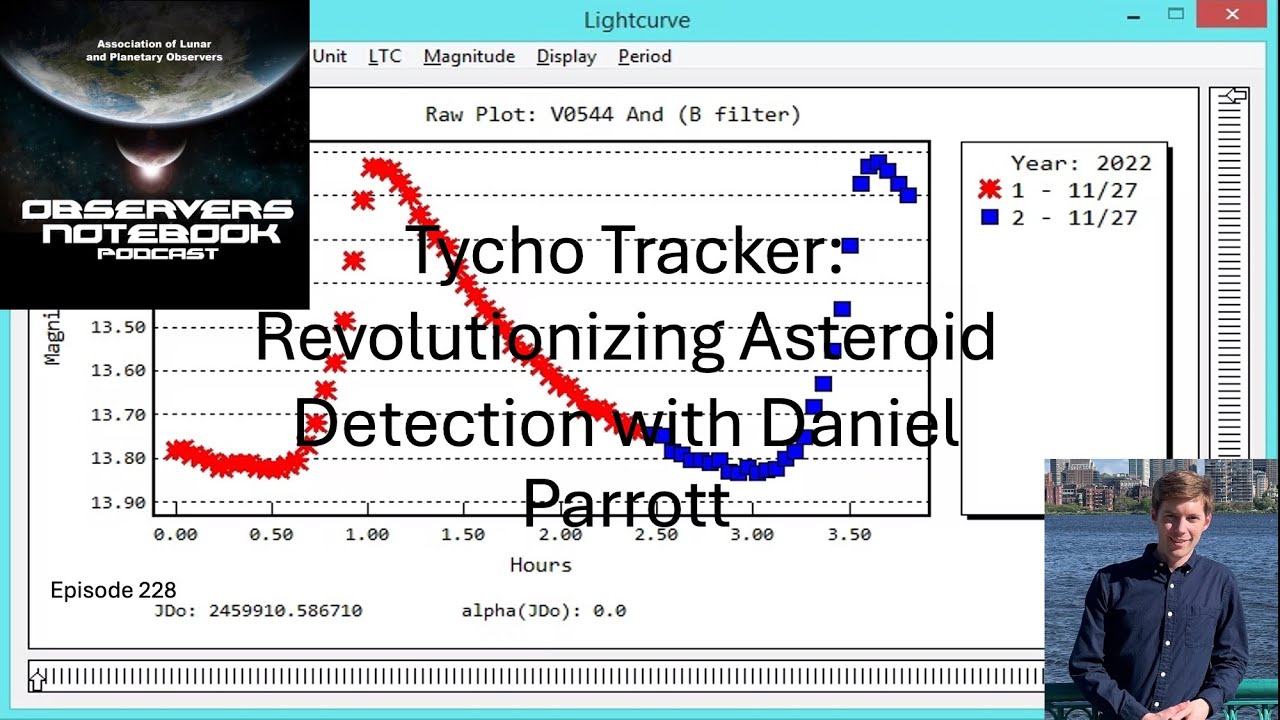
Task: Click the horizontal slider arrow handle
Action: tap(38, 680)
